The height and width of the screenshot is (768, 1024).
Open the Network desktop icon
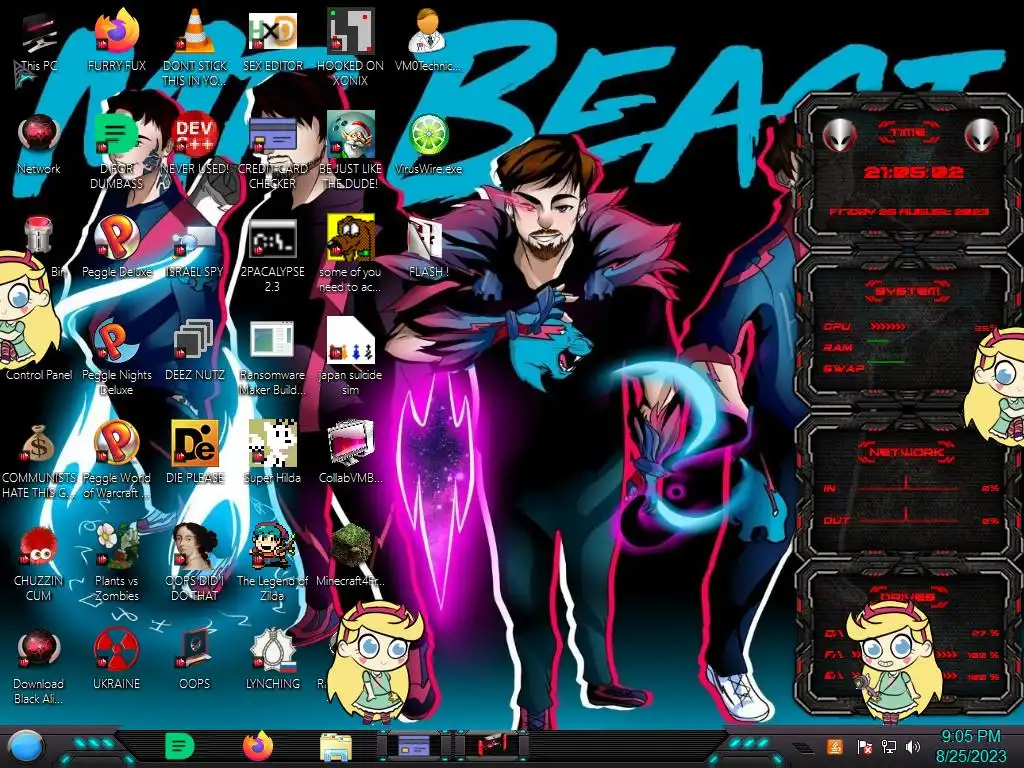click(x=39, y=144)
